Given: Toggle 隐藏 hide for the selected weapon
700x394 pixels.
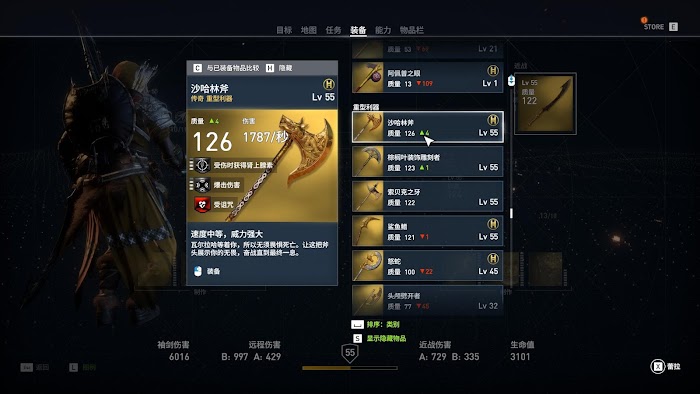Looking at the screenshot, I should pyautogui.click(x=279, y=68).
